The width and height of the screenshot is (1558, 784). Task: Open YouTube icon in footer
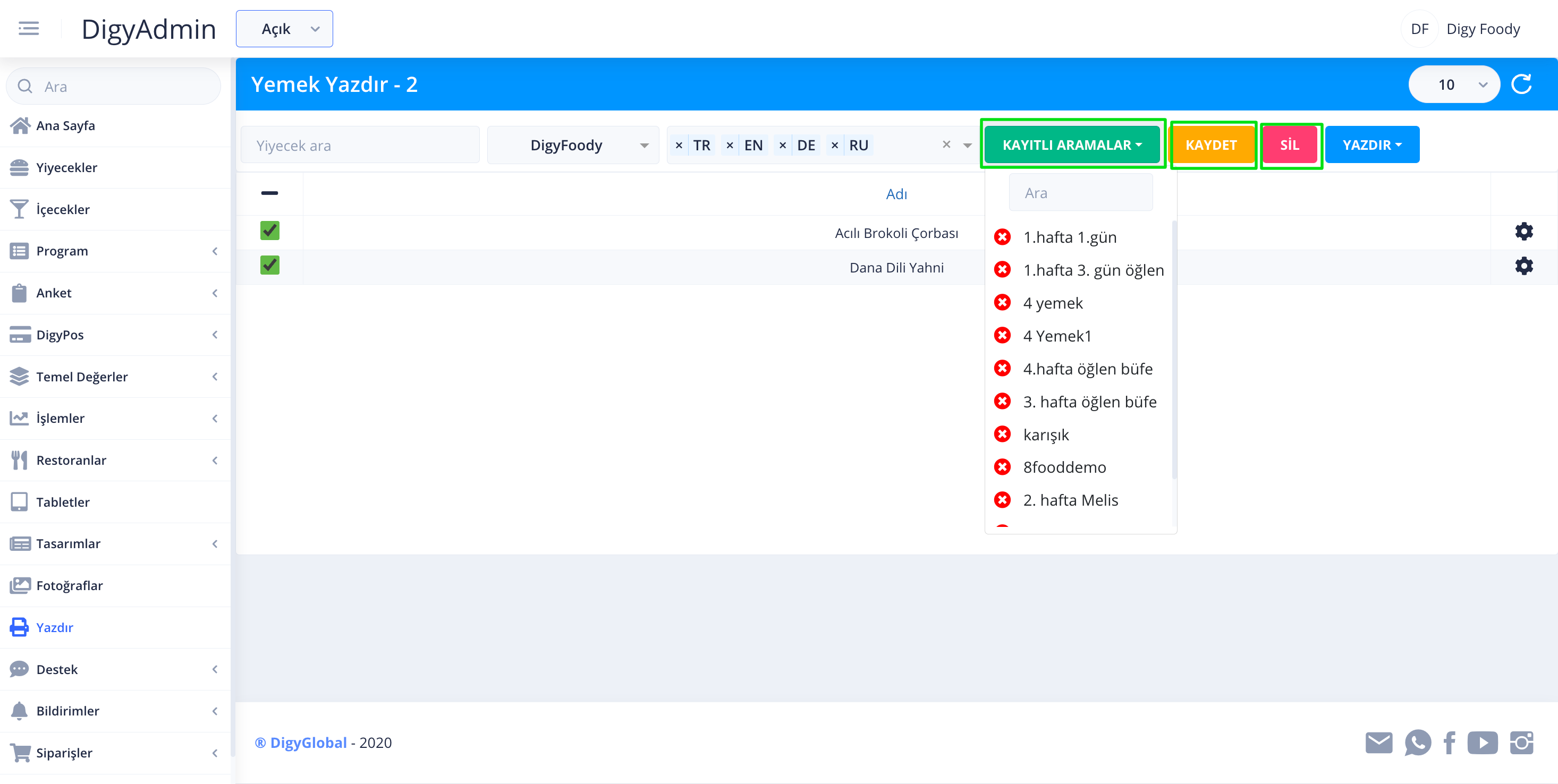tap(1482, 742)
